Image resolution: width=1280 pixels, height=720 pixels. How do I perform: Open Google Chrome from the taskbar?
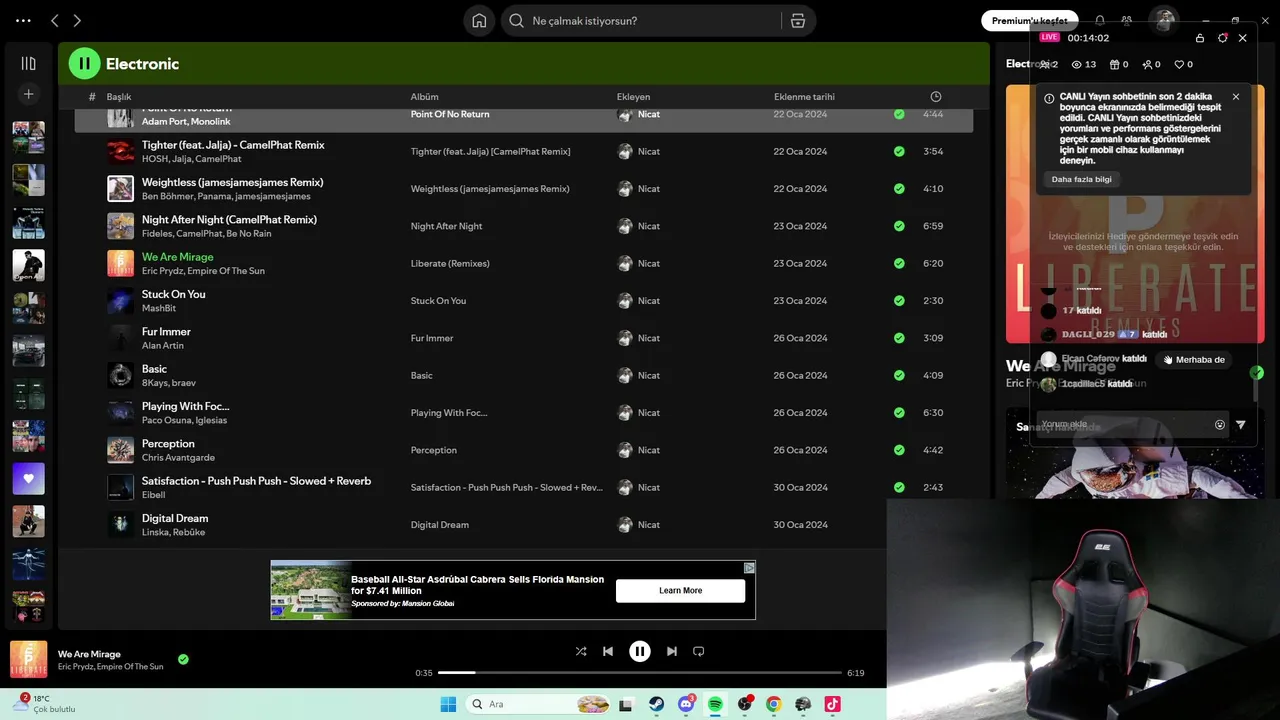click(x=773, y=704)
